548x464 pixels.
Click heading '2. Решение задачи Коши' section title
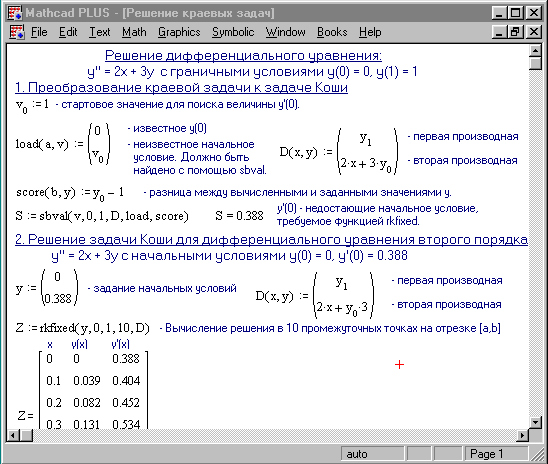271,240
